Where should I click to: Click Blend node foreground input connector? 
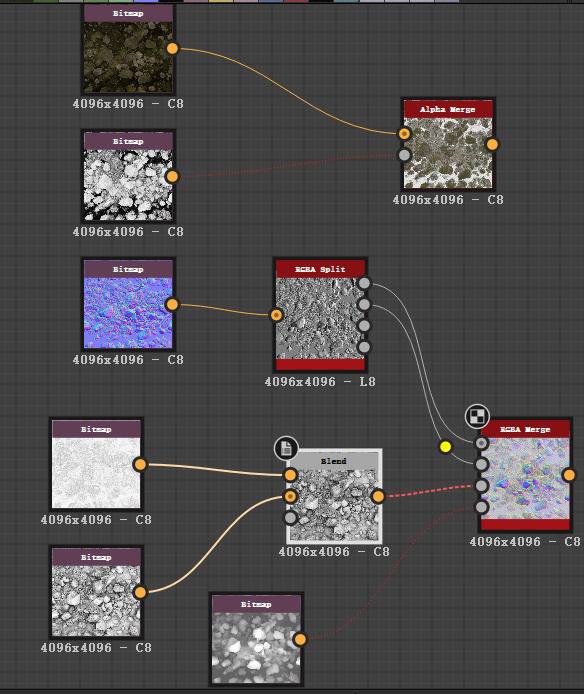(290, 475)
